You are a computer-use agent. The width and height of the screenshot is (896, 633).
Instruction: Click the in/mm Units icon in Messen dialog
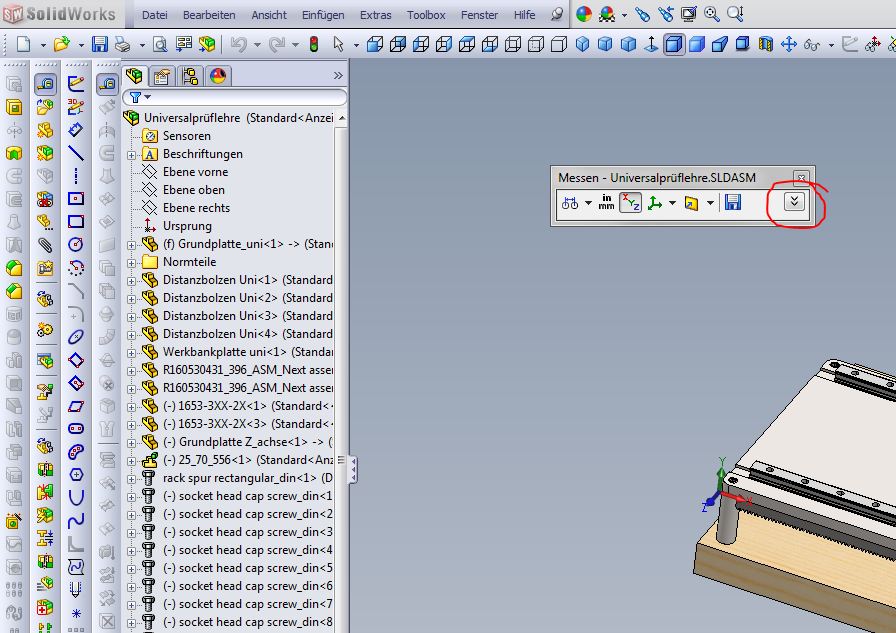point(606,202)
